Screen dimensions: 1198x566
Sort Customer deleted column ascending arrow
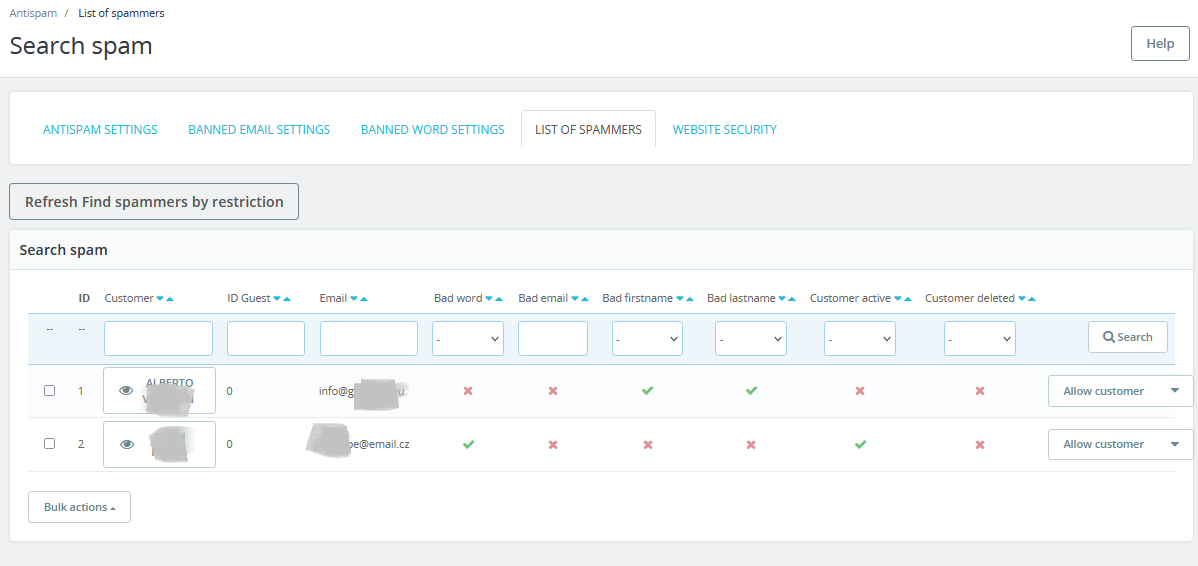click(x=1032, y=299)
